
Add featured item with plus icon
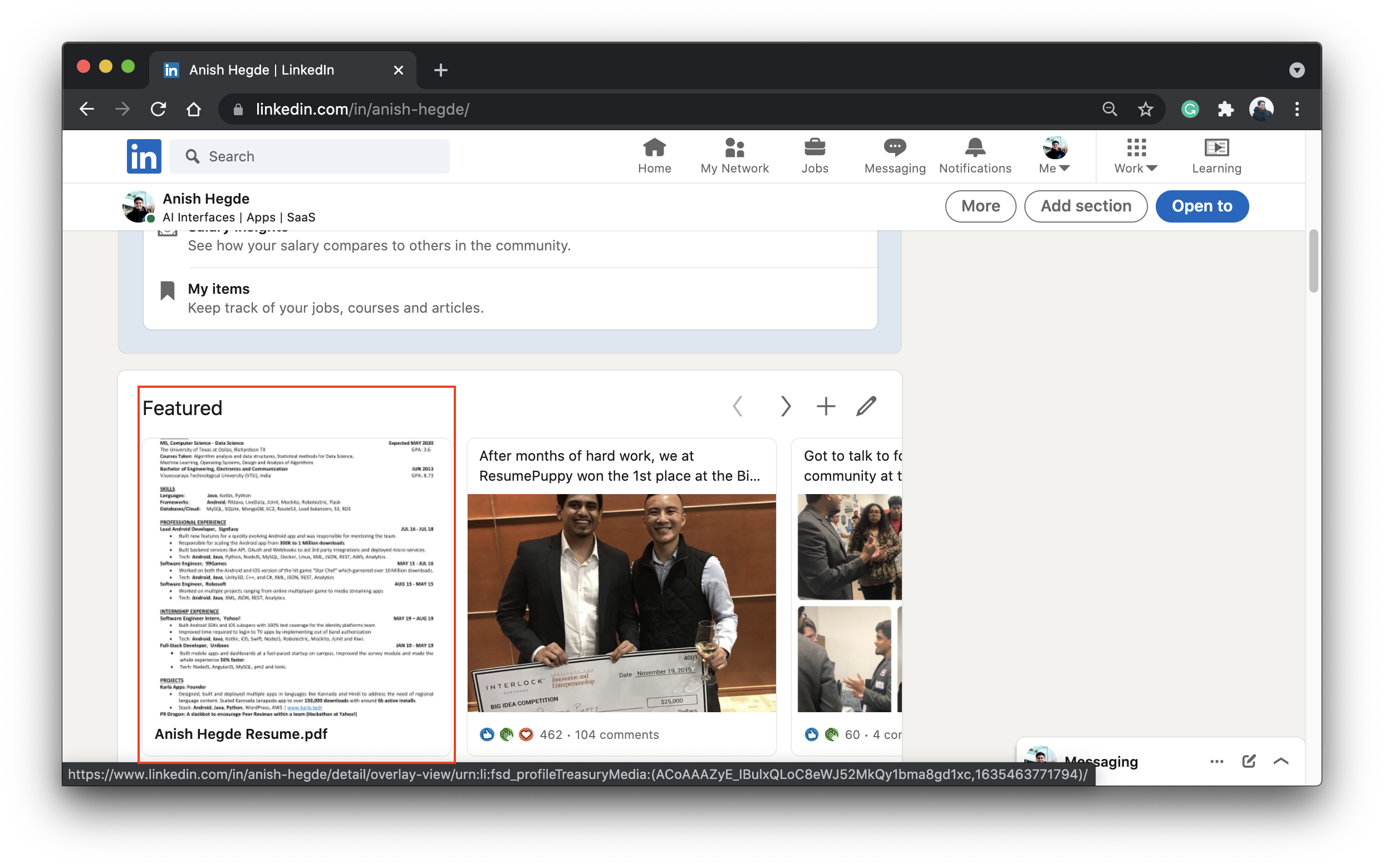click(825, 406)
